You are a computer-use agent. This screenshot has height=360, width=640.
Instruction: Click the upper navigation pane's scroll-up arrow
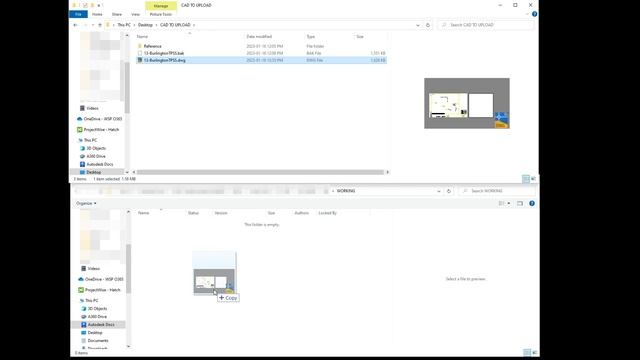tap(127, 36)
